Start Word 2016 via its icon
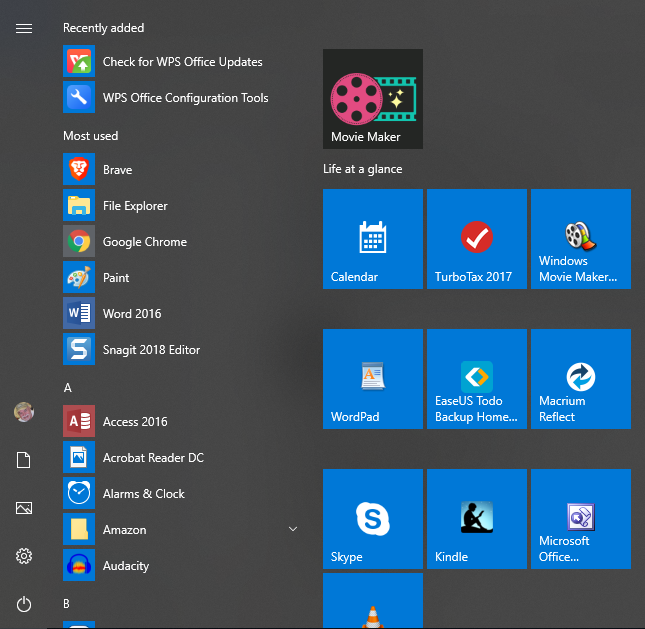This screenshot has height=629, width=645. click(79, 313)
